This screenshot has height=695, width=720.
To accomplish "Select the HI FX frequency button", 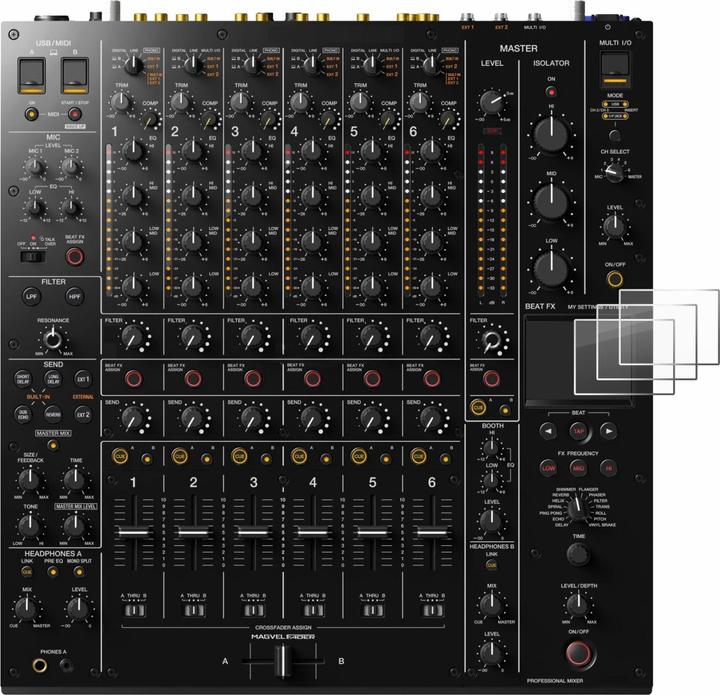I will coord(608,467).
